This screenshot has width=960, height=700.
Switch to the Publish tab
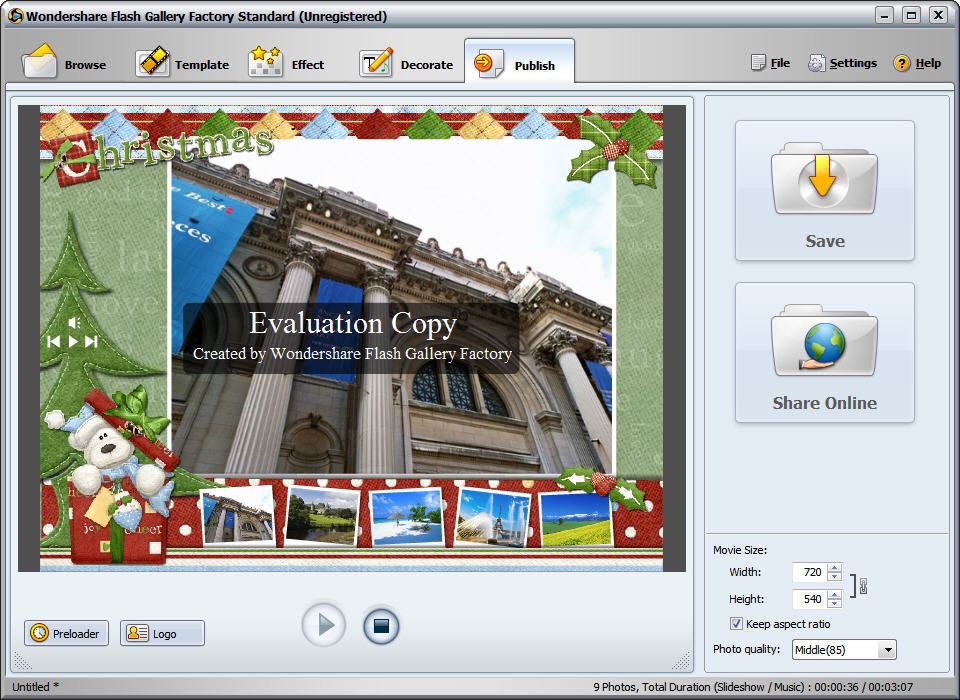522,62
